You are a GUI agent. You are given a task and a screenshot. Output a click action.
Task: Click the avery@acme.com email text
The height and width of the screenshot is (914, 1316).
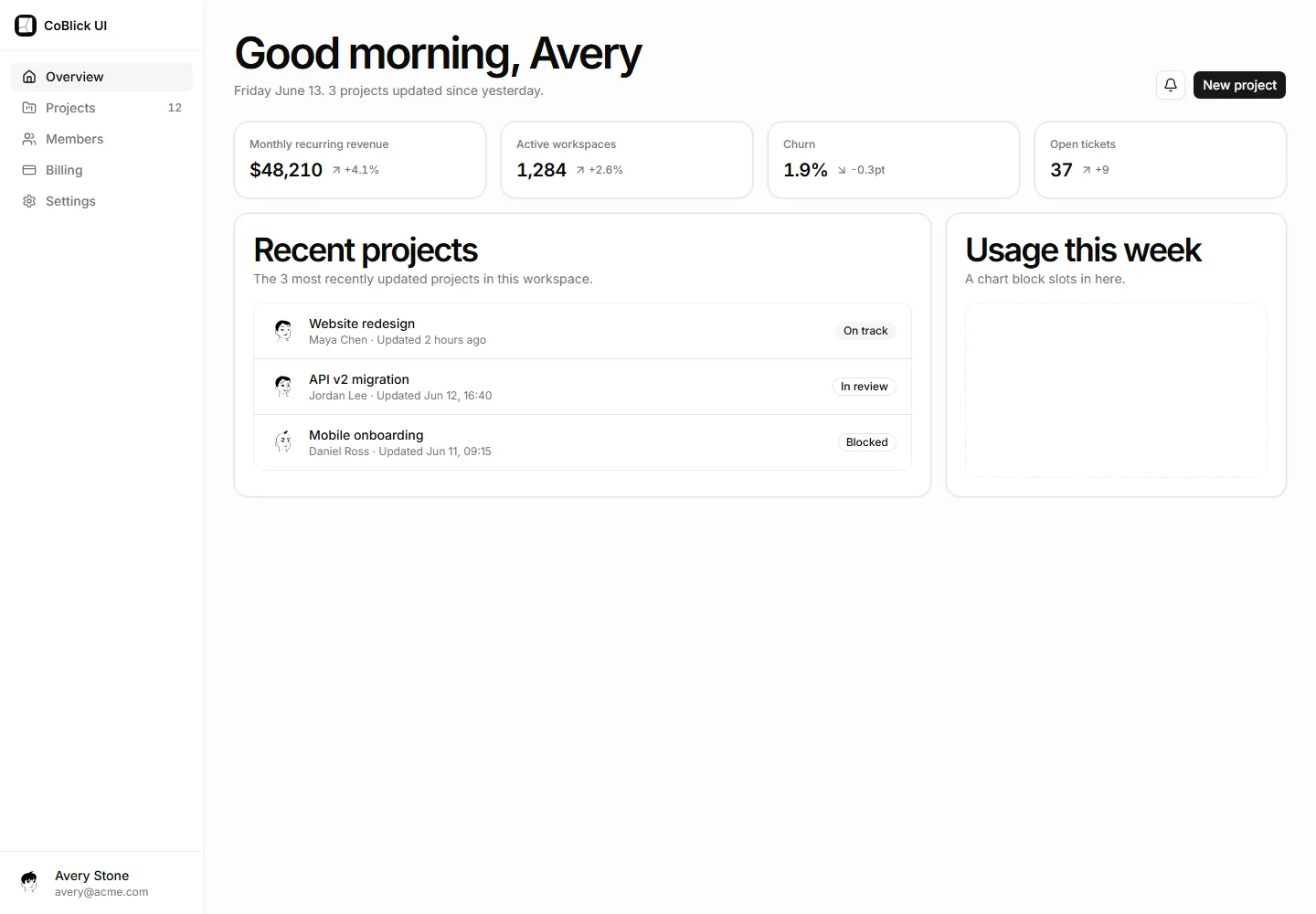tap(101, 892)
